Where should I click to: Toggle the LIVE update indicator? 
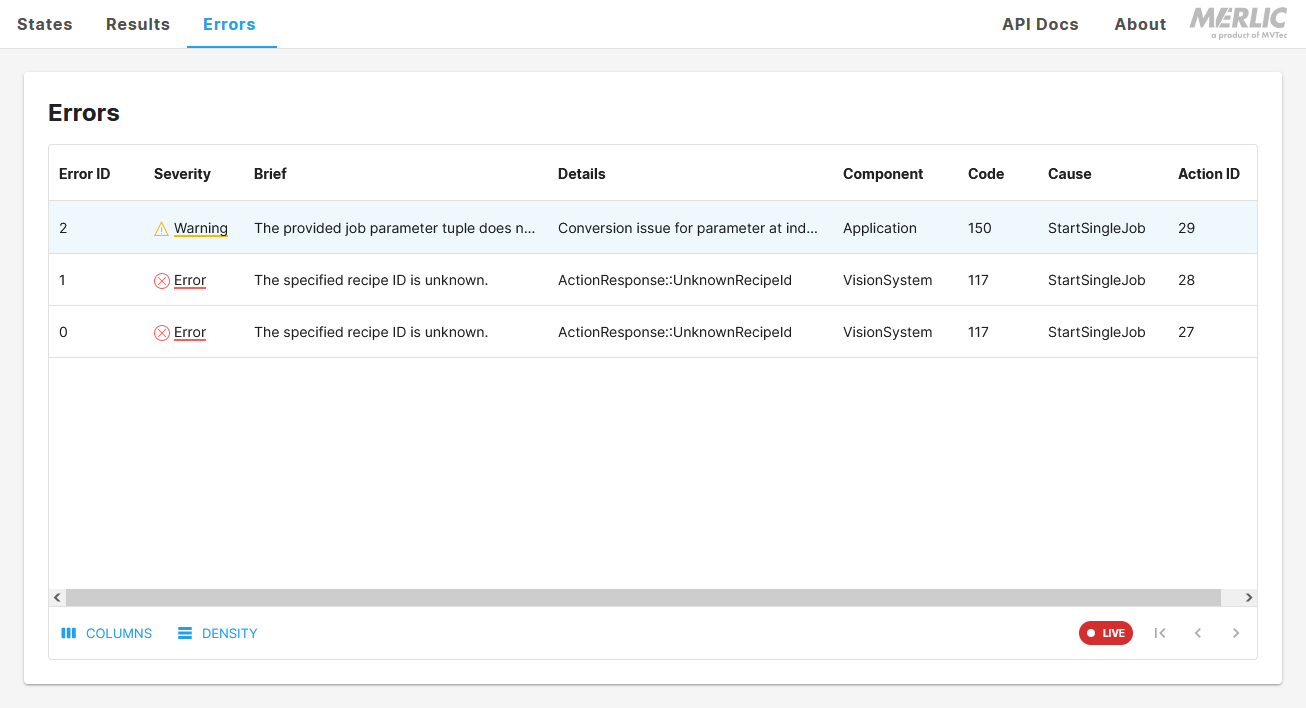point(1106,633)
